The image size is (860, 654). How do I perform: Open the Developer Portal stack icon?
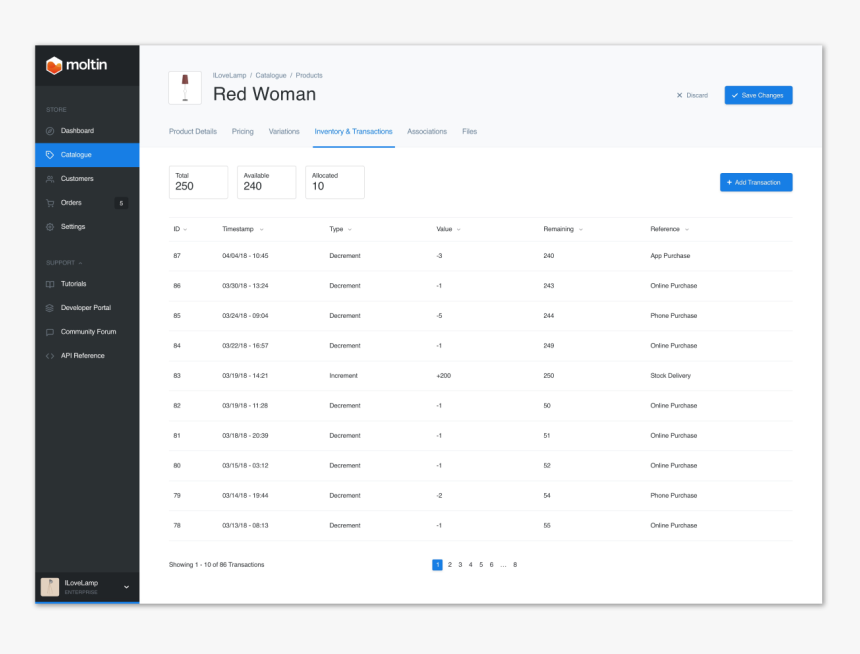pyautogui.click(x=50, y=308)
